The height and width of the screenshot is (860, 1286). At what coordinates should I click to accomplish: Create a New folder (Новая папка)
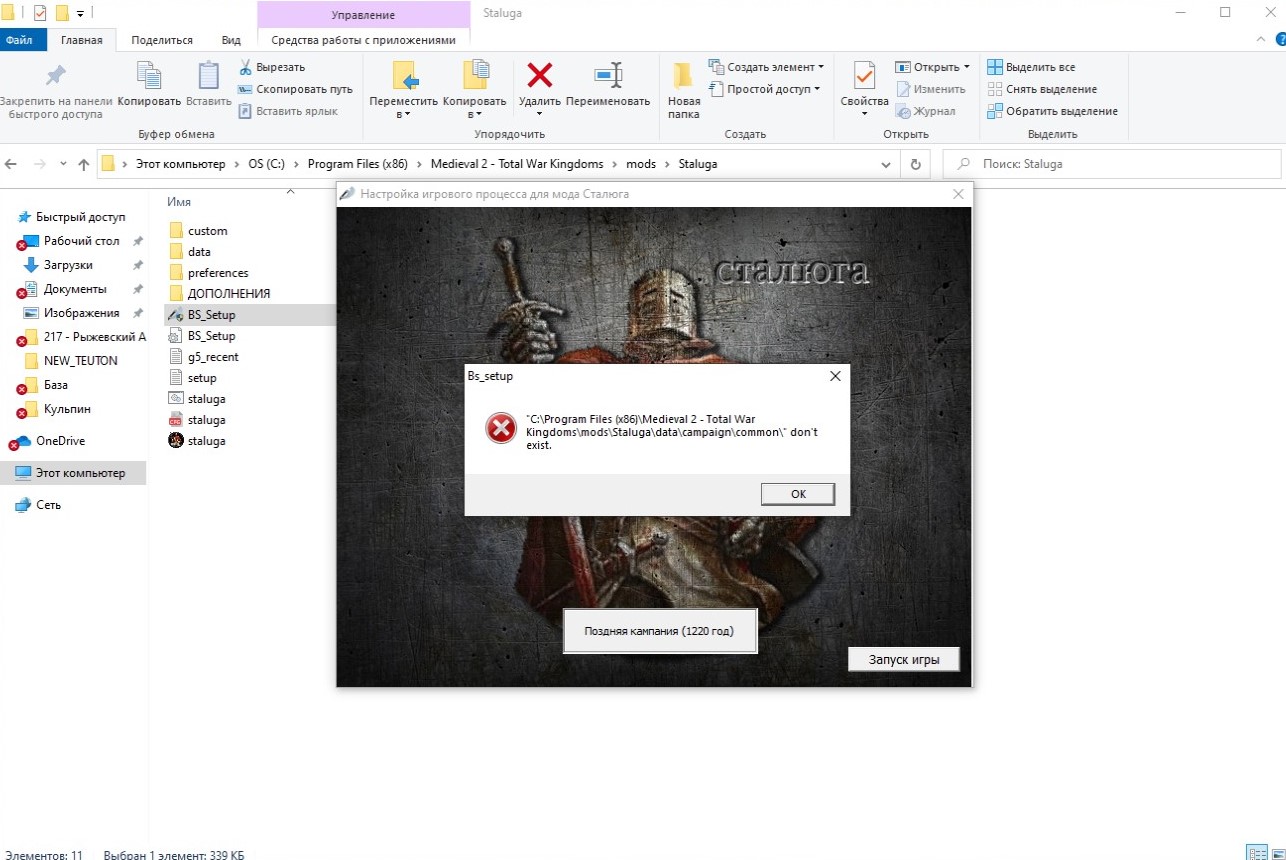tap(684, 90)
